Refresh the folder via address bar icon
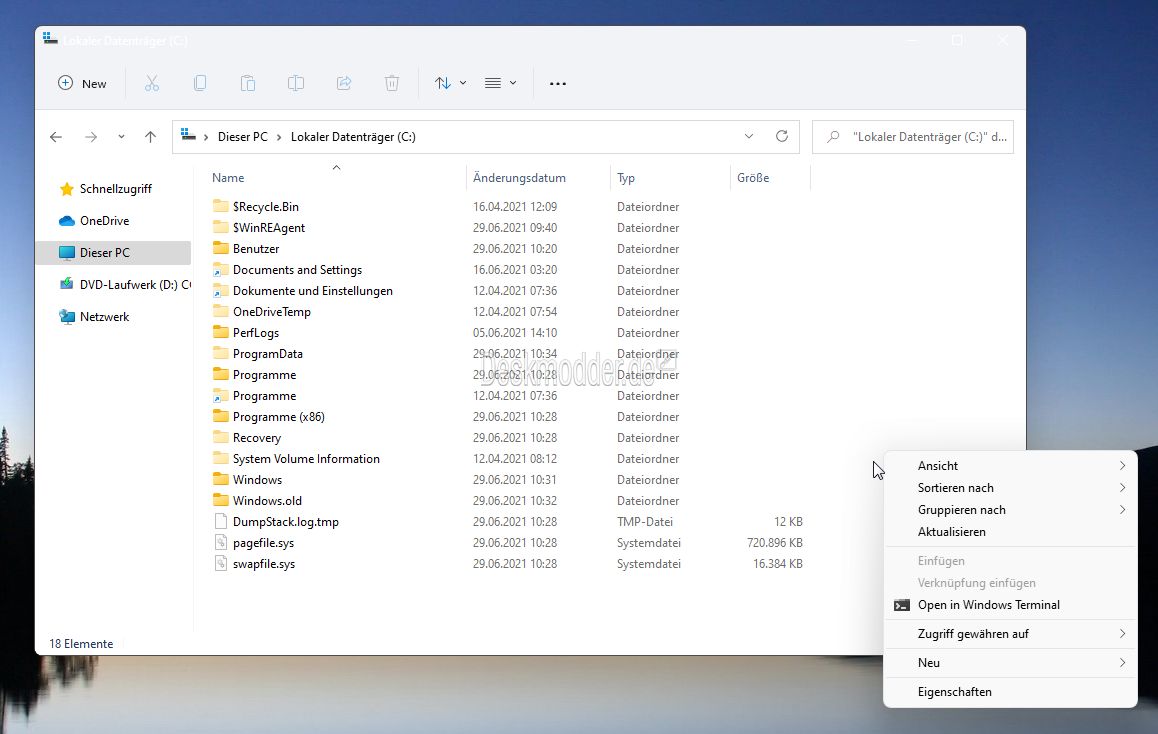This screenshot has width=1158, height=734. [782, 137]
